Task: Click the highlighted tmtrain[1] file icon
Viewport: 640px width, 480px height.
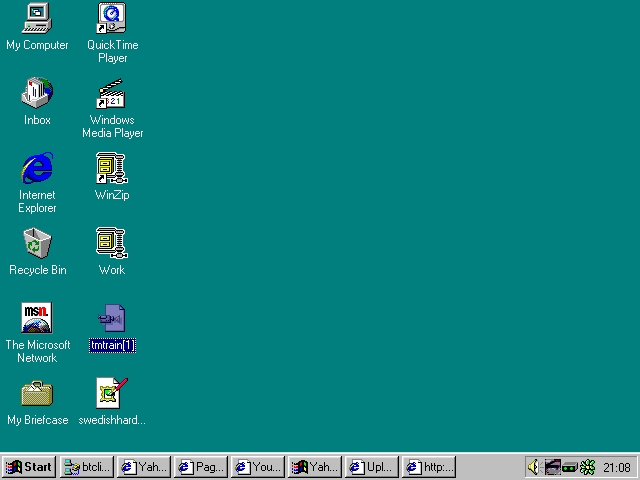Action: click(112, 320)
